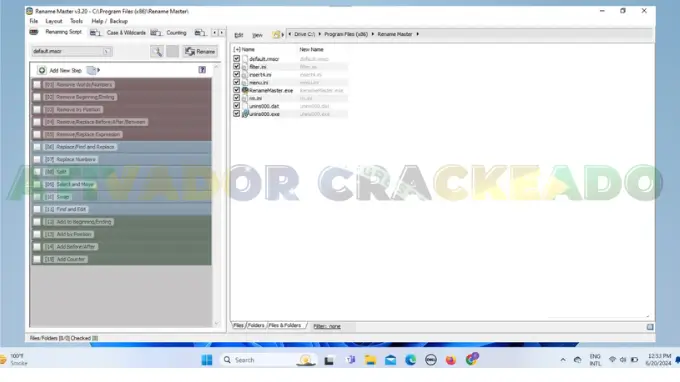Expand the Add by Position step
Viewport: 680px width, 382px height.
(69, 235)
